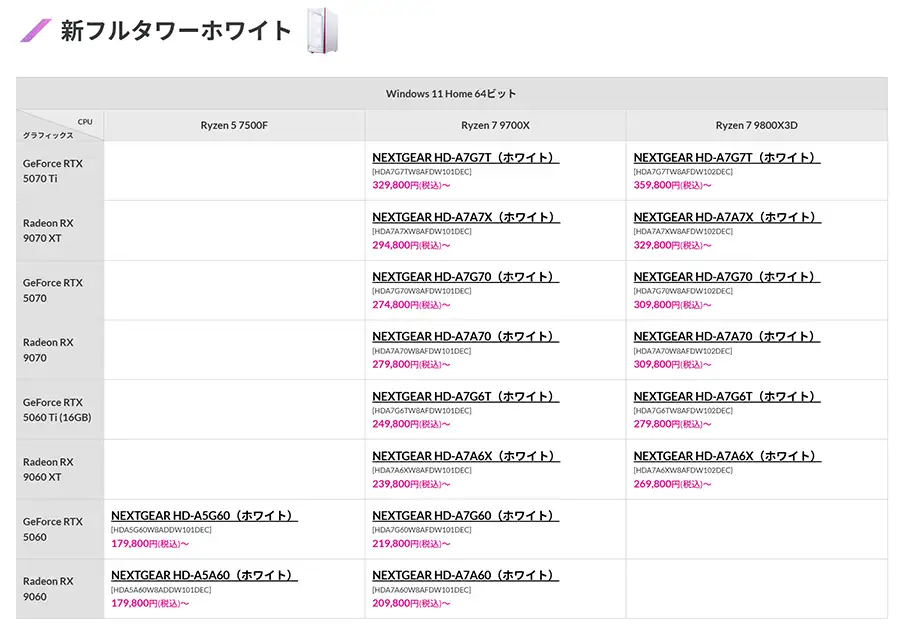Click the purple slash icon beside the heading
This screenshot has height=624, width=900.
pos(36,31)
